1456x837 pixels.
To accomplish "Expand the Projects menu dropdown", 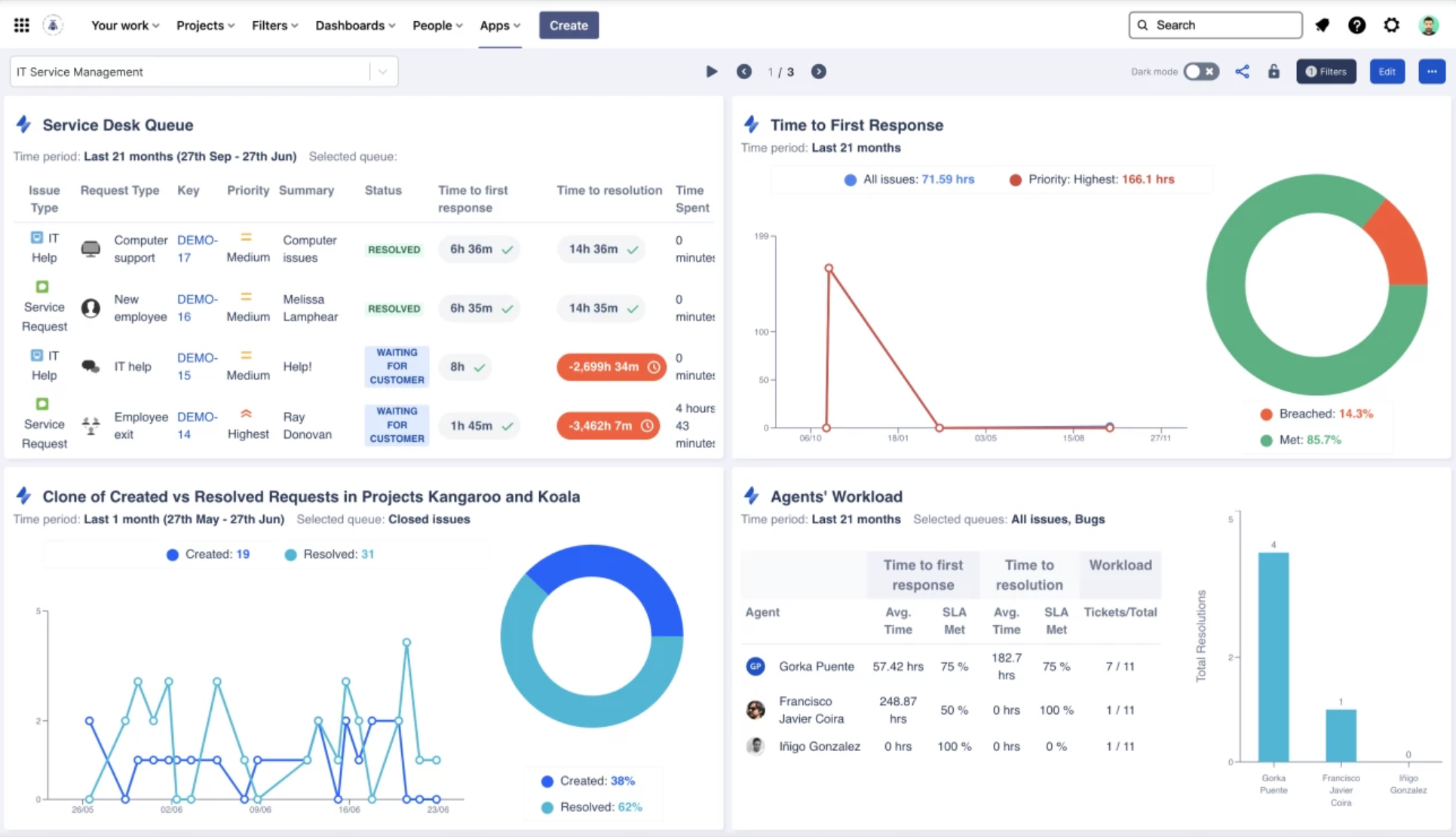I will click(203, 25).
